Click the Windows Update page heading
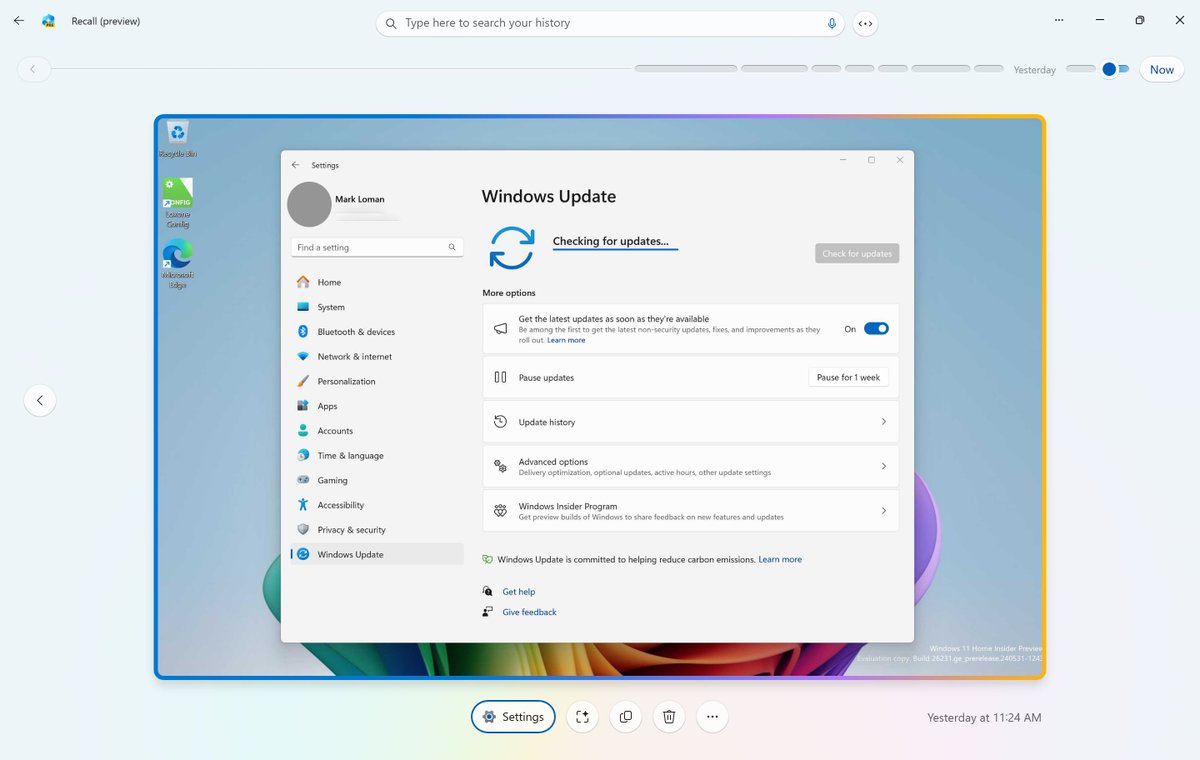This screenshot has width=1200, height=760. pos(549,197)
